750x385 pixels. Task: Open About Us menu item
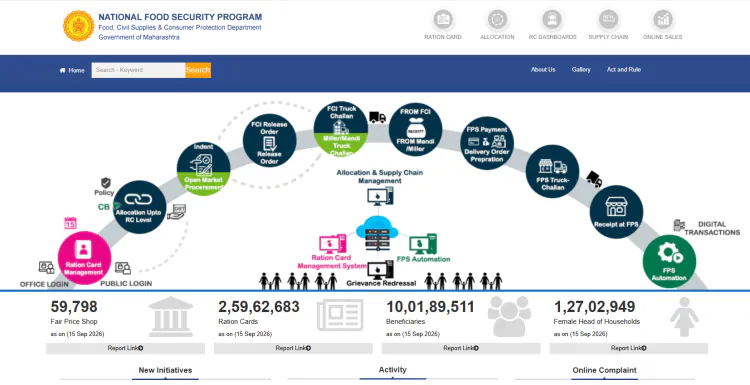[x=543, y=70]
